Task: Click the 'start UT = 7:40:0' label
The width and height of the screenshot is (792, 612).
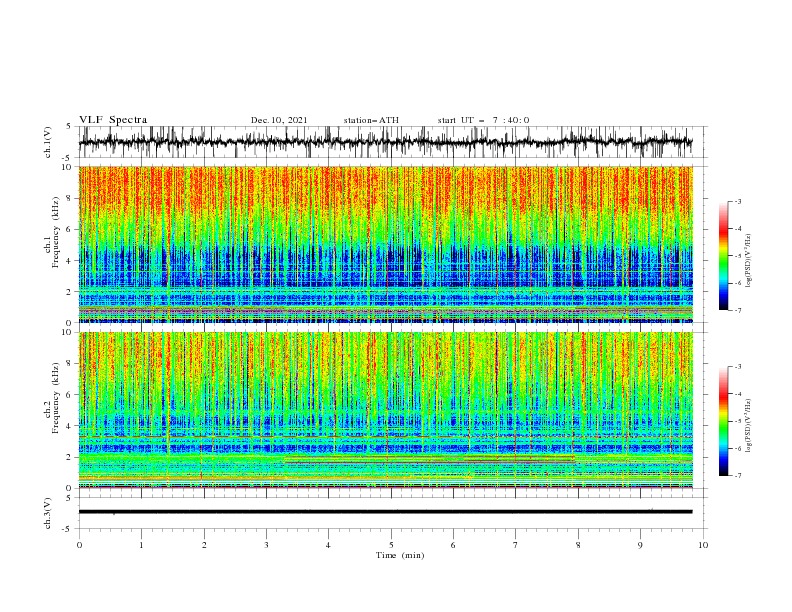Action: tap(483, 120)
